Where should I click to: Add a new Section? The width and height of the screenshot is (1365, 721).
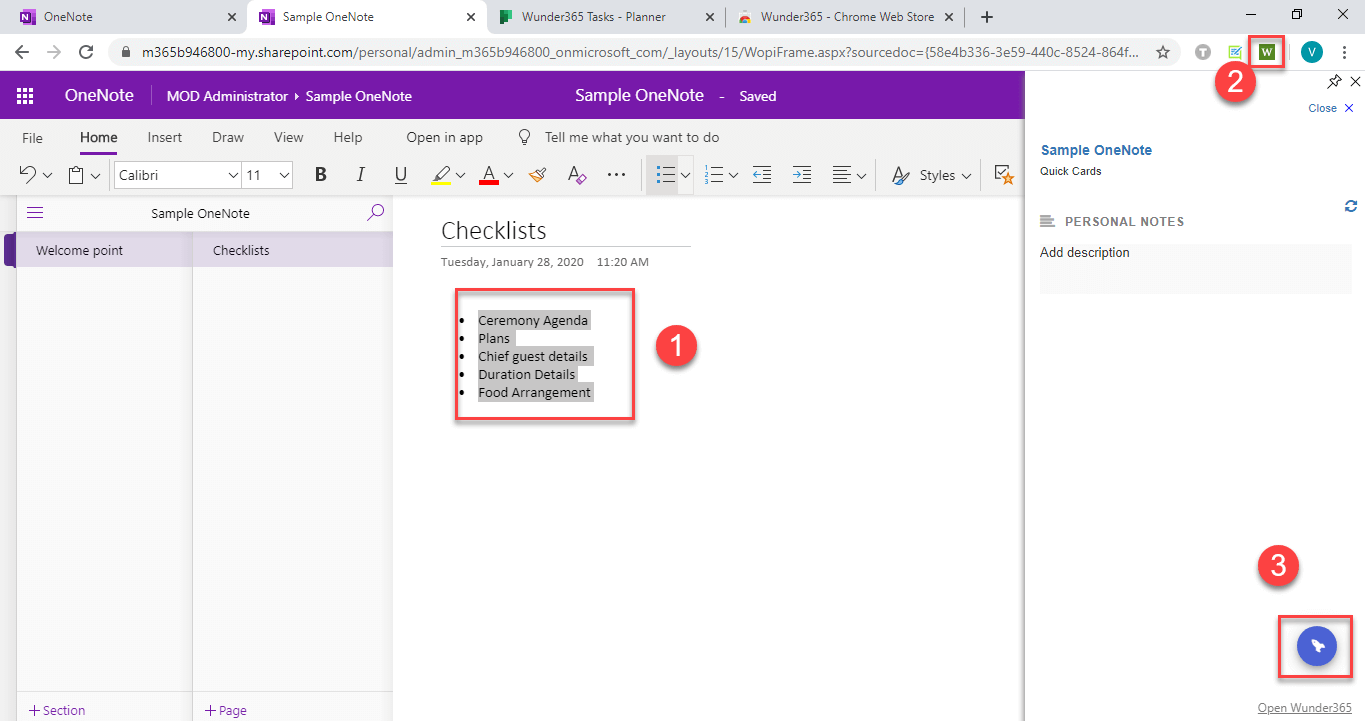pyautogui.click(x=57, y=710)
